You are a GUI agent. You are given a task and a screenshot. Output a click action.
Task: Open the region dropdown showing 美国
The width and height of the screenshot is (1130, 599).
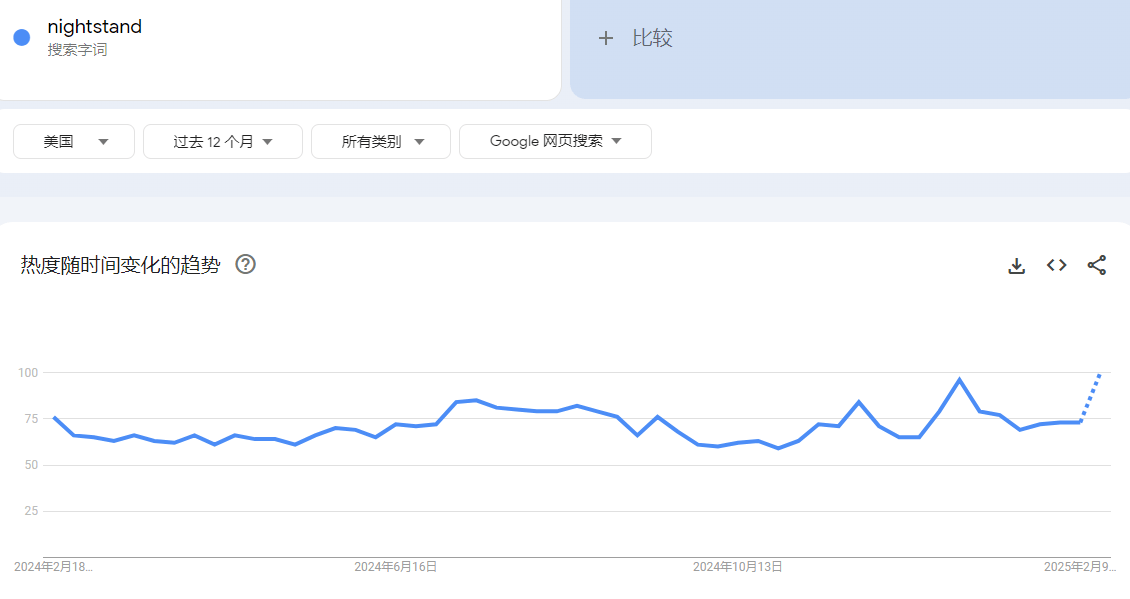click(x=73, y=141)
